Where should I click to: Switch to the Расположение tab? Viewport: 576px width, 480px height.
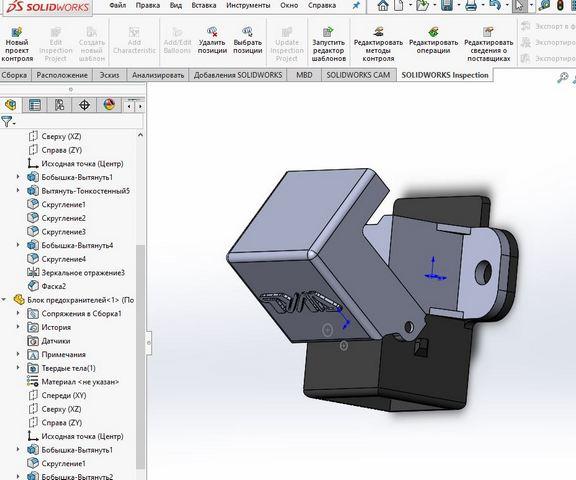(x=62, y=75)
